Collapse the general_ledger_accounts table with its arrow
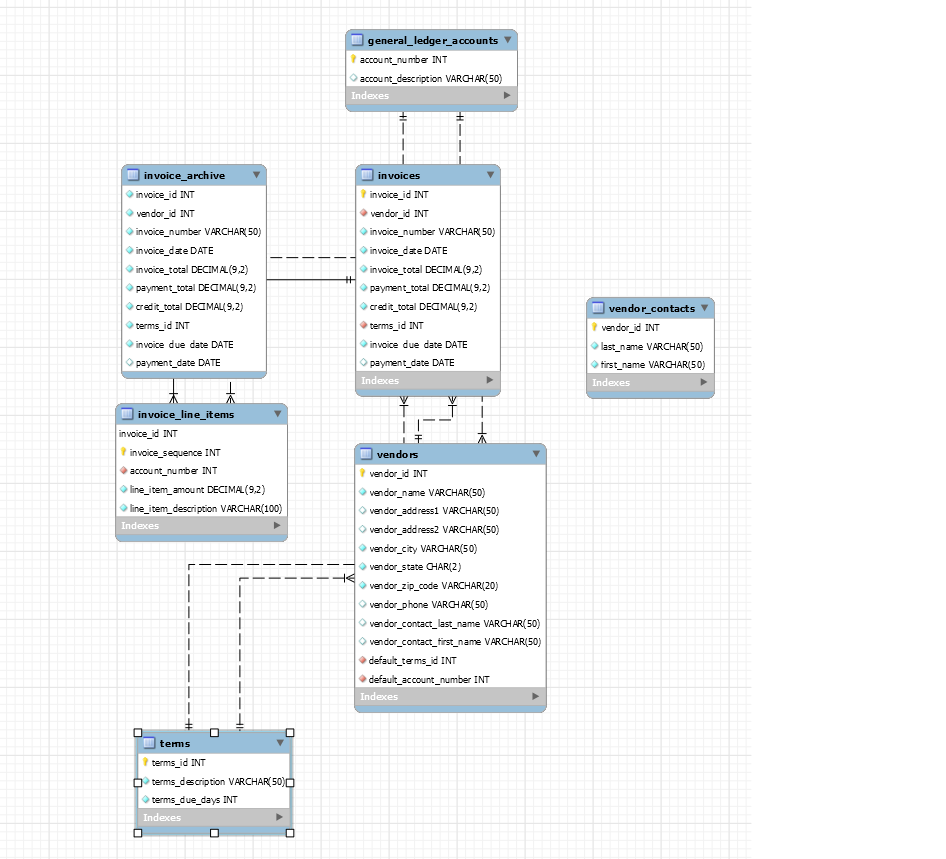Viewport: 946px width, 859px height. (507, 40)
